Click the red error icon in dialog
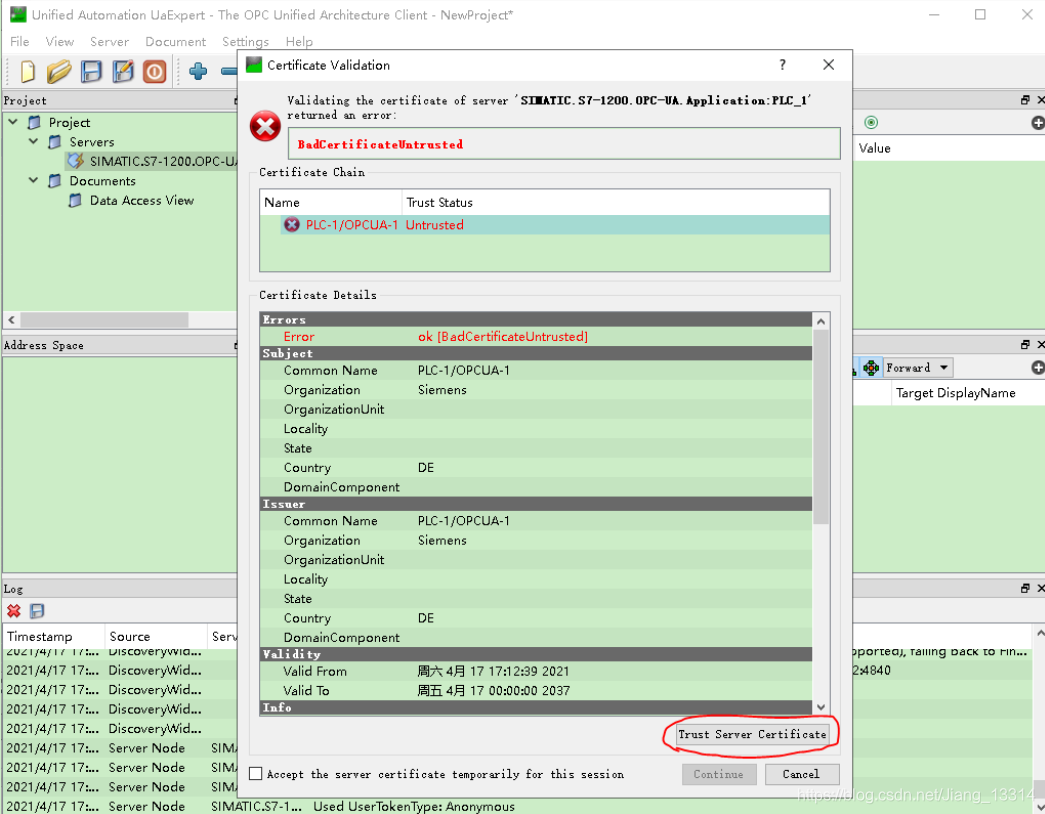 pos(265,126)
